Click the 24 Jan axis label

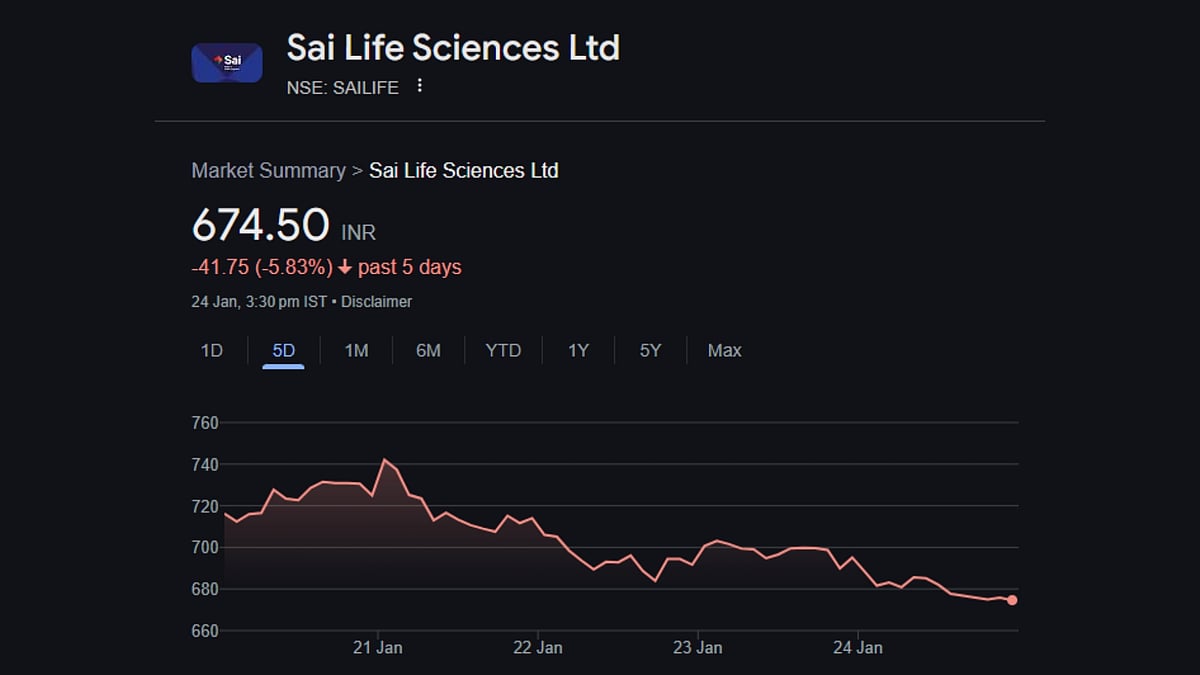(x=858, y=648)
